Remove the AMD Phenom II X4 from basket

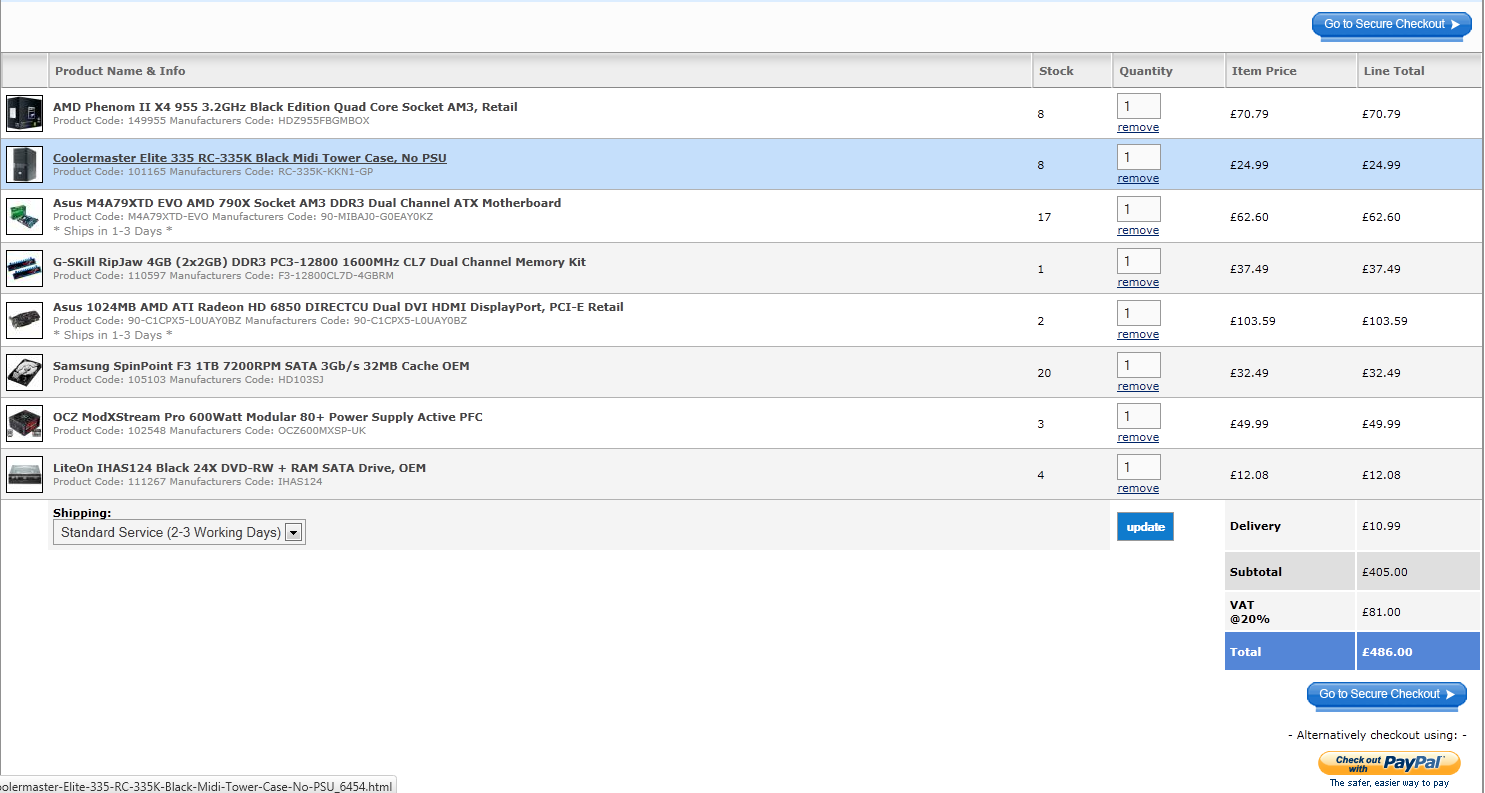1138,128
